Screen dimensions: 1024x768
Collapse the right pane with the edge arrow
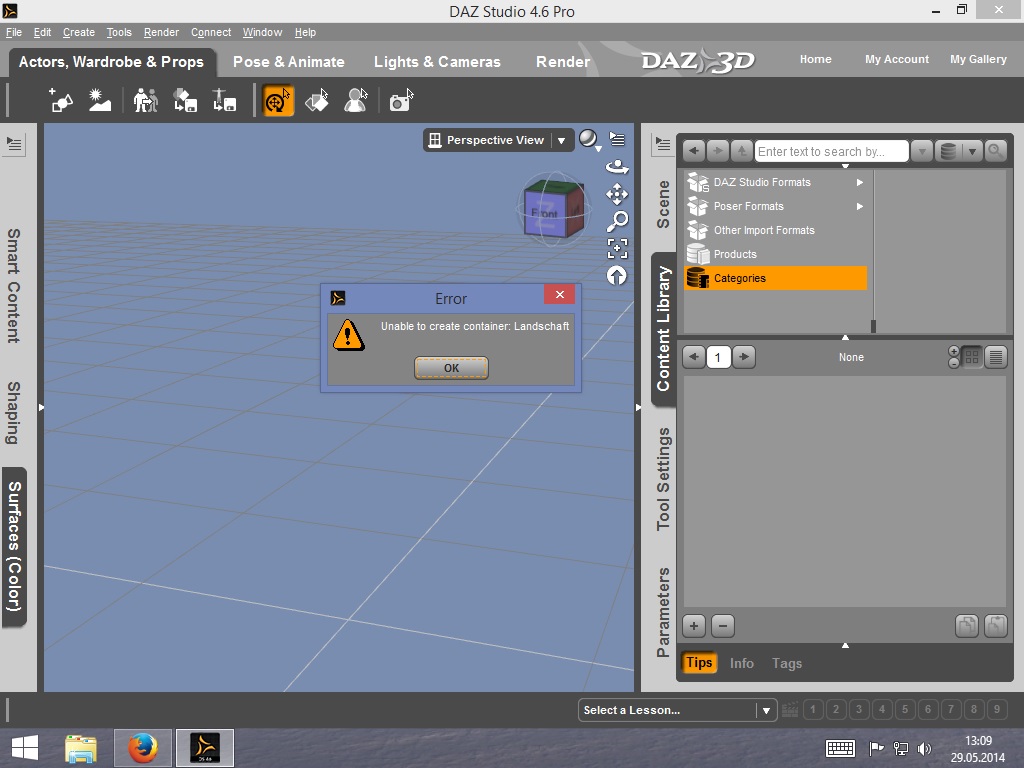[638, 408]
